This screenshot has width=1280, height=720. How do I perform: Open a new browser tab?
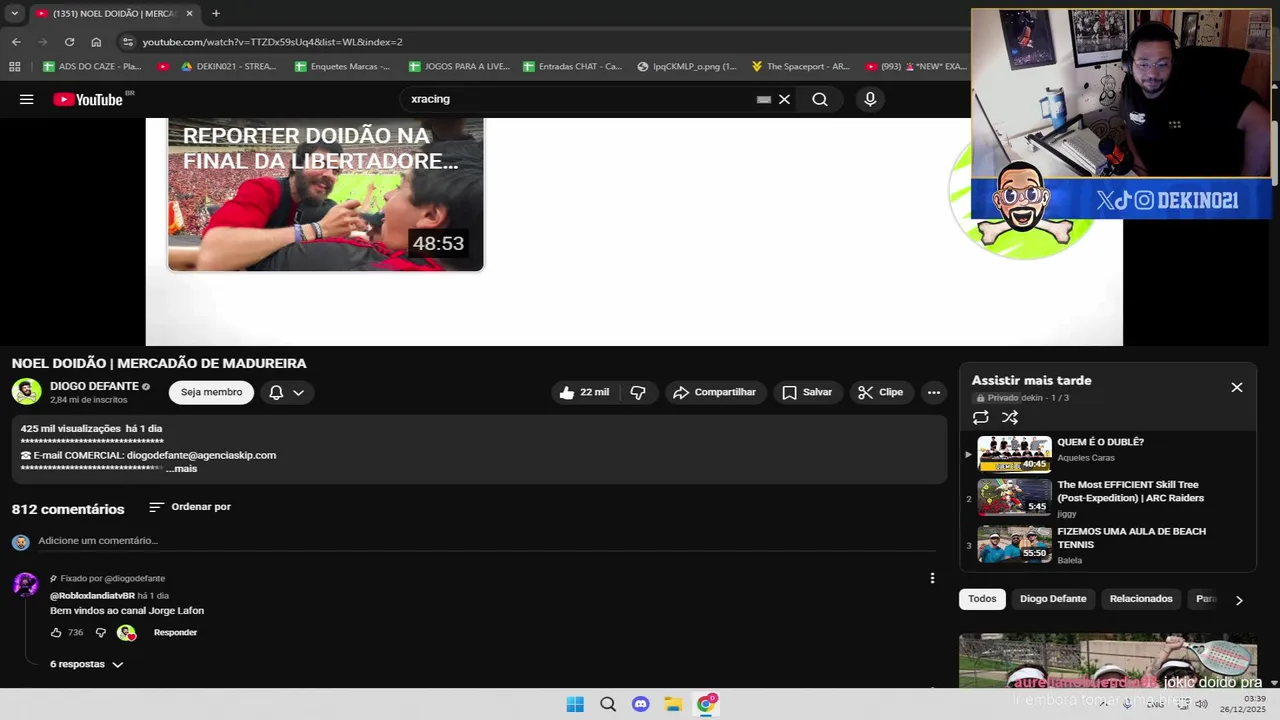tap(216, 13)
